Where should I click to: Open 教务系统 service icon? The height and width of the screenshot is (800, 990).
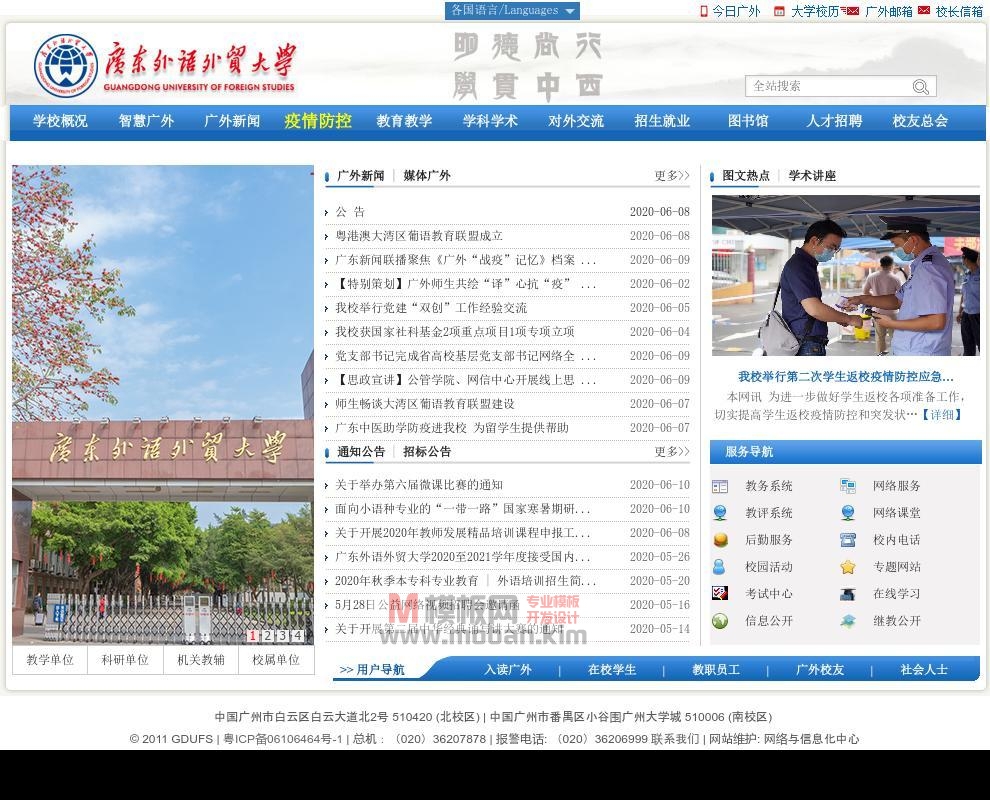coord(720,486)
